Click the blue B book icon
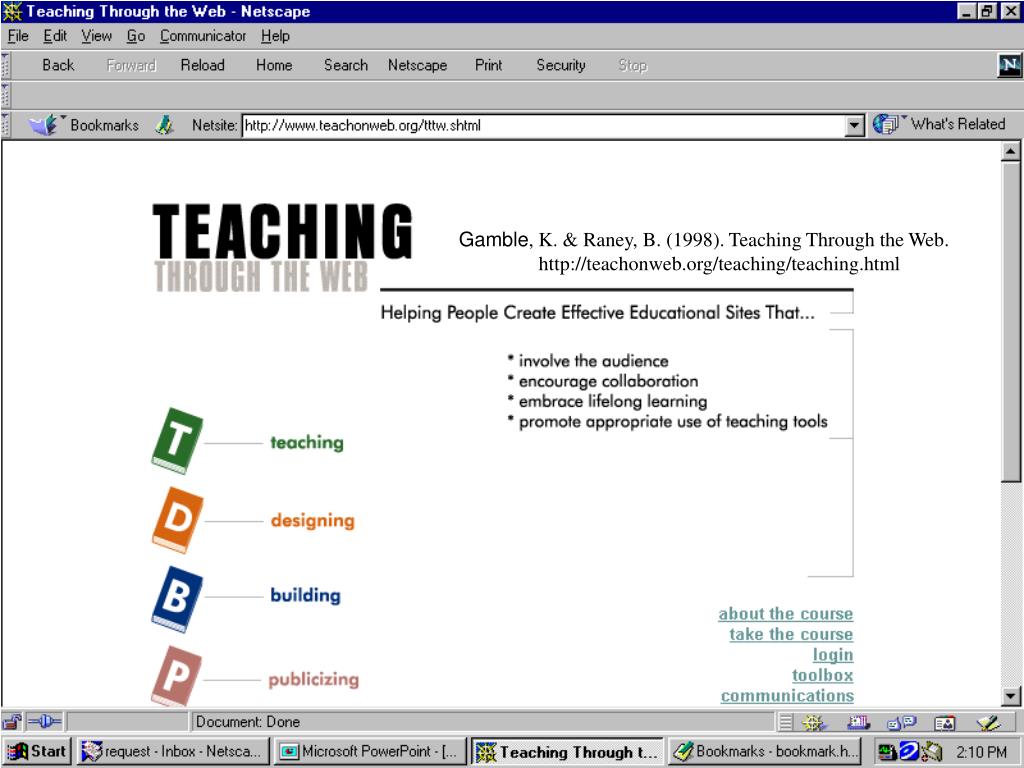1024x768 pixels. coord(177,599)
